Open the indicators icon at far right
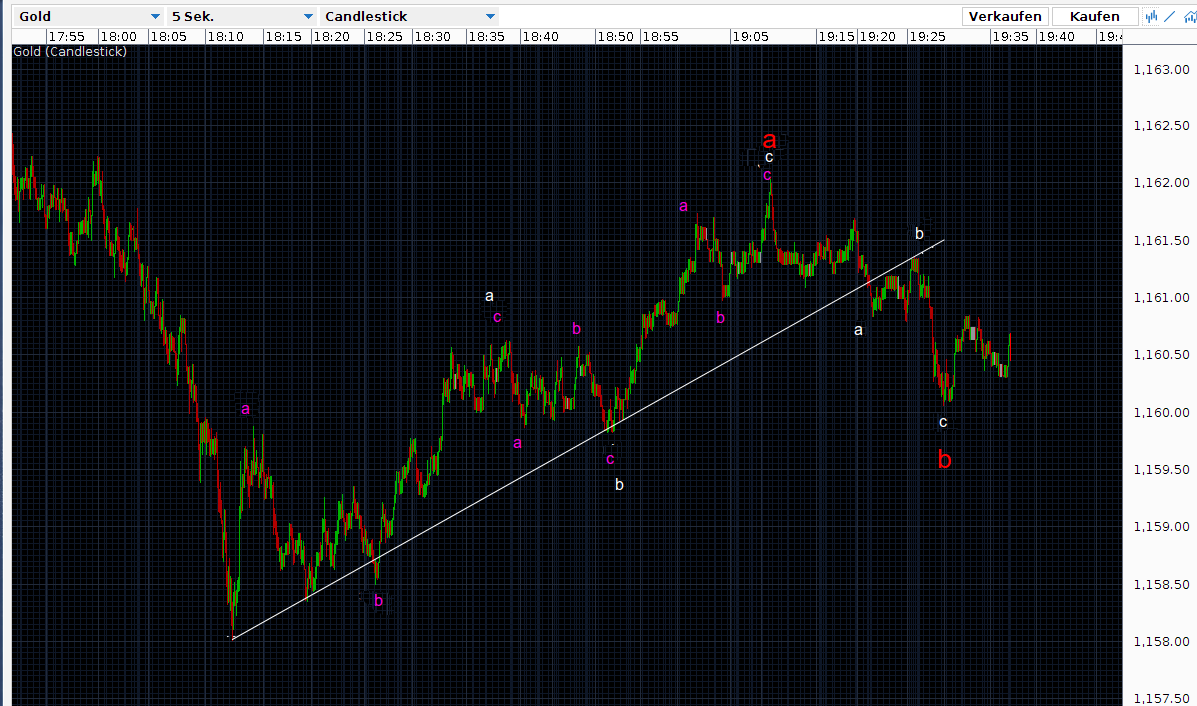 [1188, 16]
